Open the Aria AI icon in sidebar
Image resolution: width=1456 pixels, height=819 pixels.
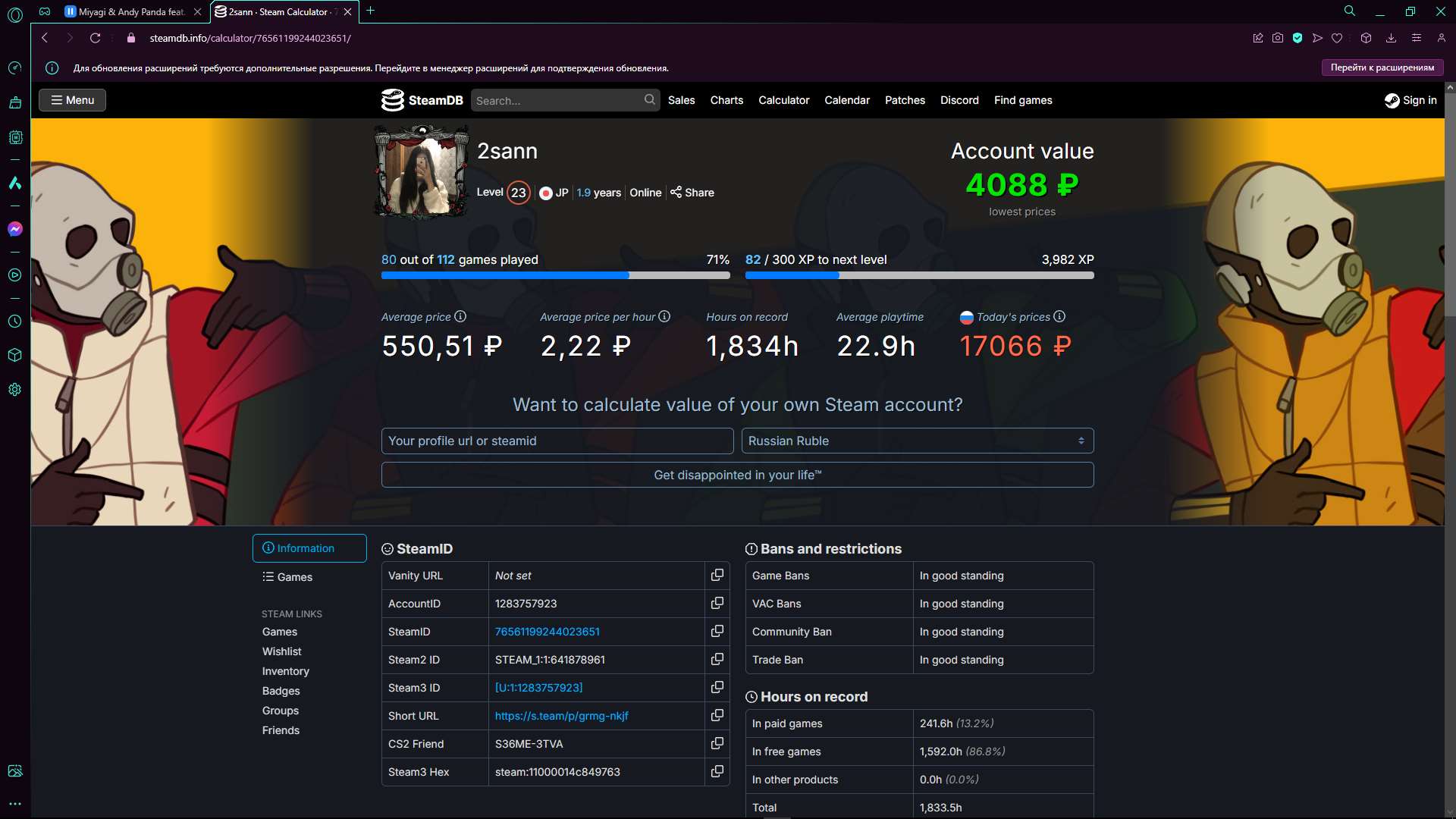click(x=14, y=183)
